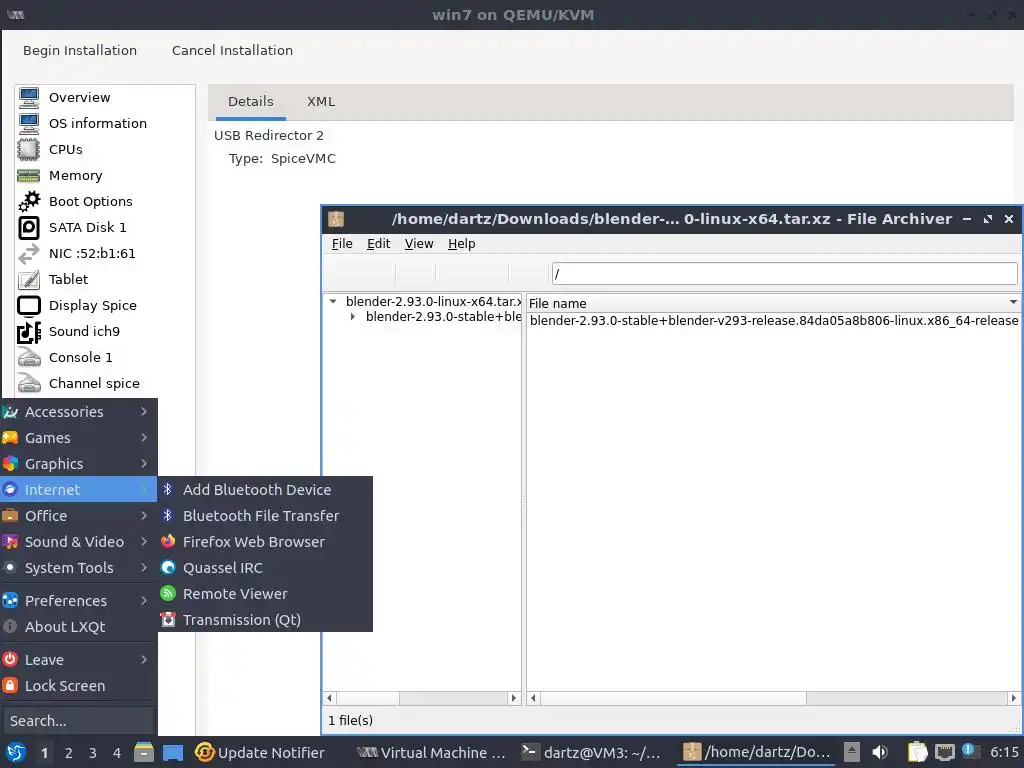This screenshot has width=1024, height=768.
Task: Open the clipboard tray icon
Action: coord(917,752)
